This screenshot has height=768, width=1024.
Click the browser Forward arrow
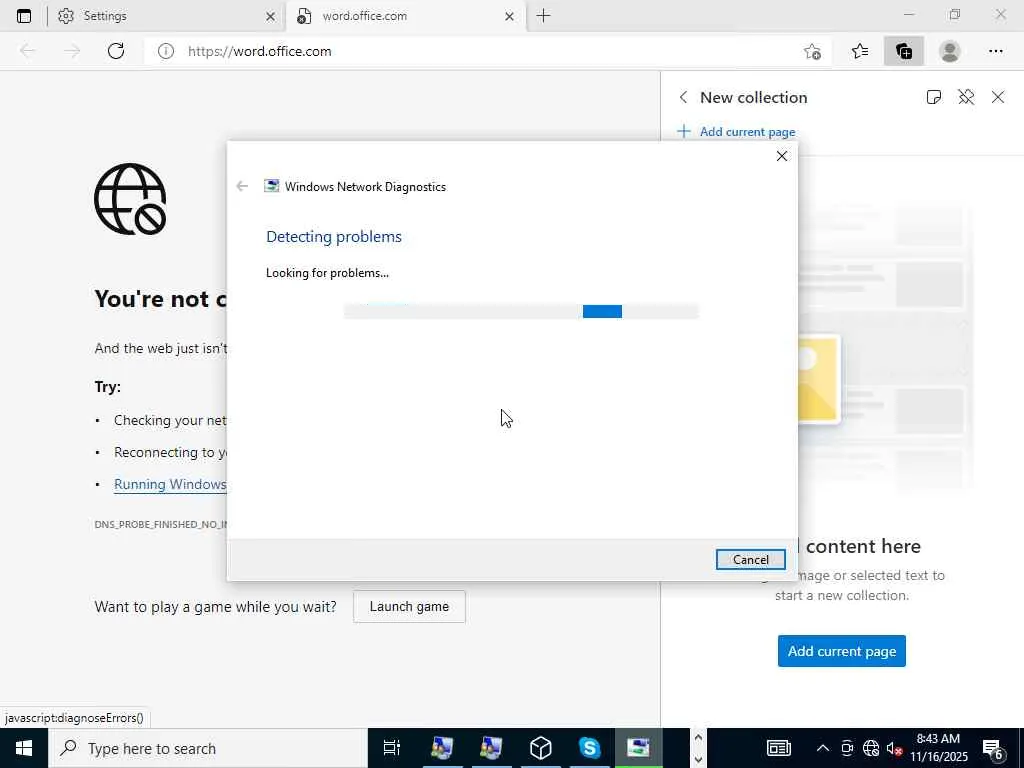point(72,51)
